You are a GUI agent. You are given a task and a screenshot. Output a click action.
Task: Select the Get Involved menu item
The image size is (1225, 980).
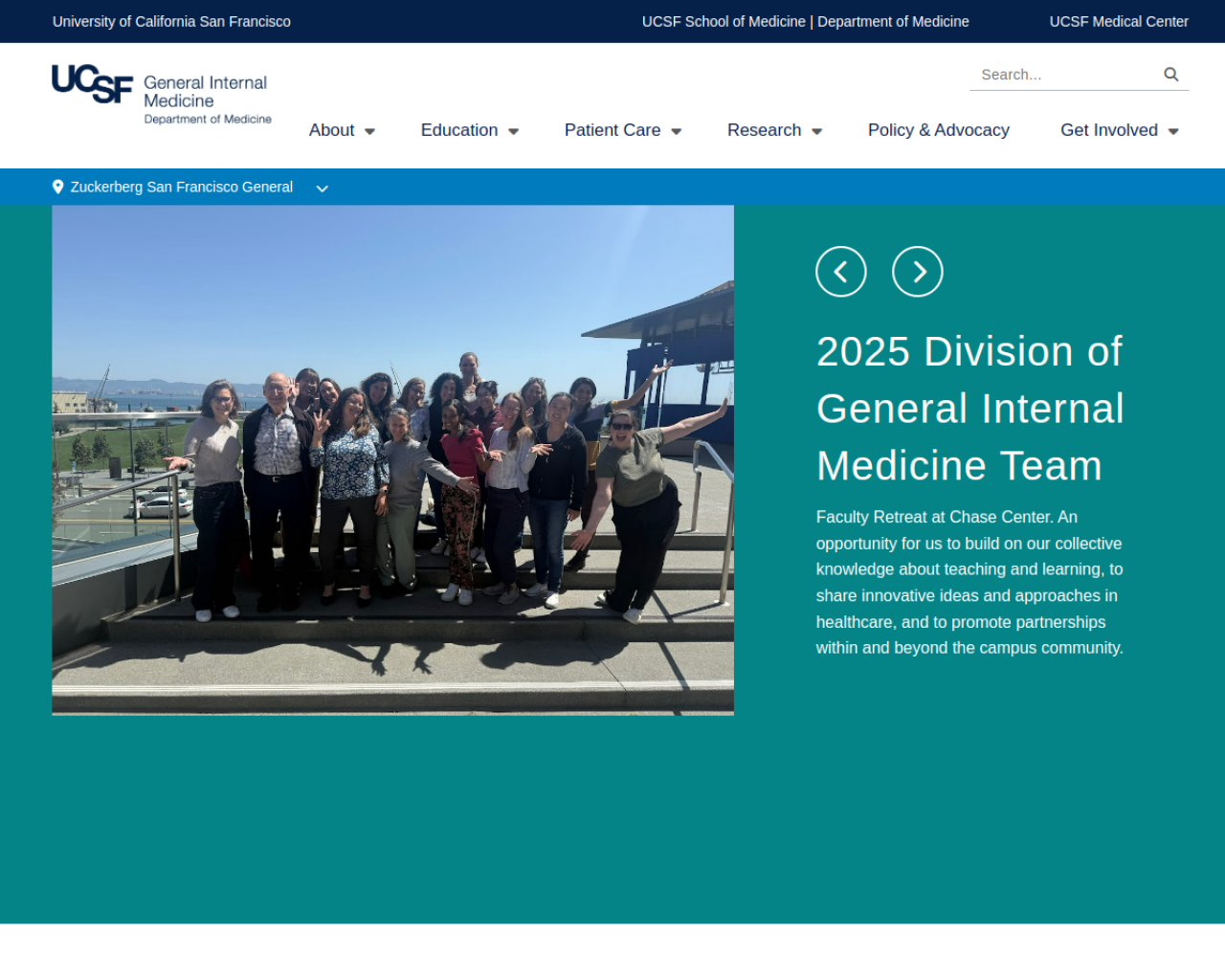point(1109,130)
